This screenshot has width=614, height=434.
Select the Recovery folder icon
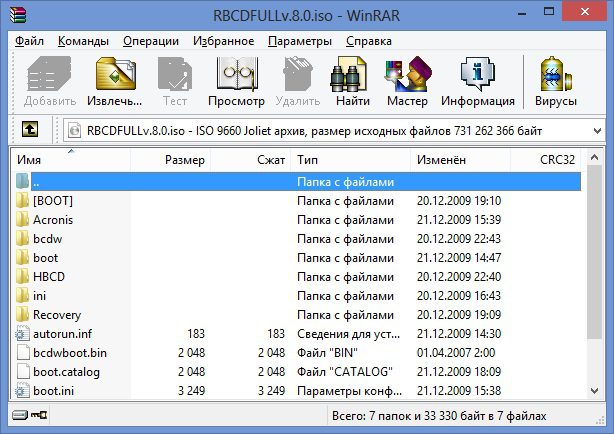[23, 315]
